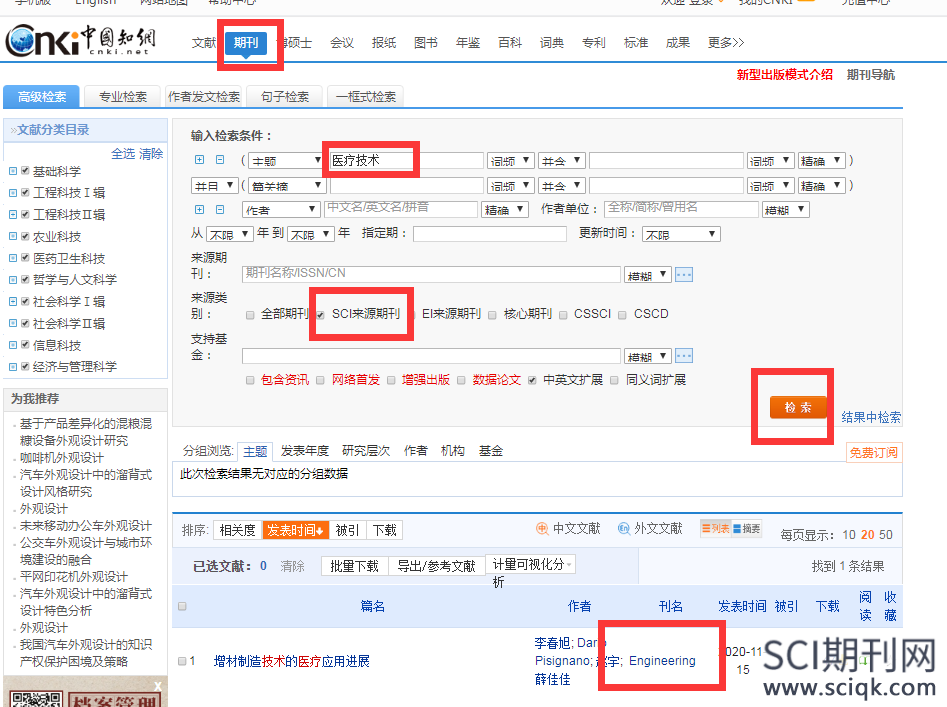Image resolution: width=947 pixels, height=707 pixels.
Task: Select the result row 1 checkbox
Action: pyautogui.click(x=182, y=661)
